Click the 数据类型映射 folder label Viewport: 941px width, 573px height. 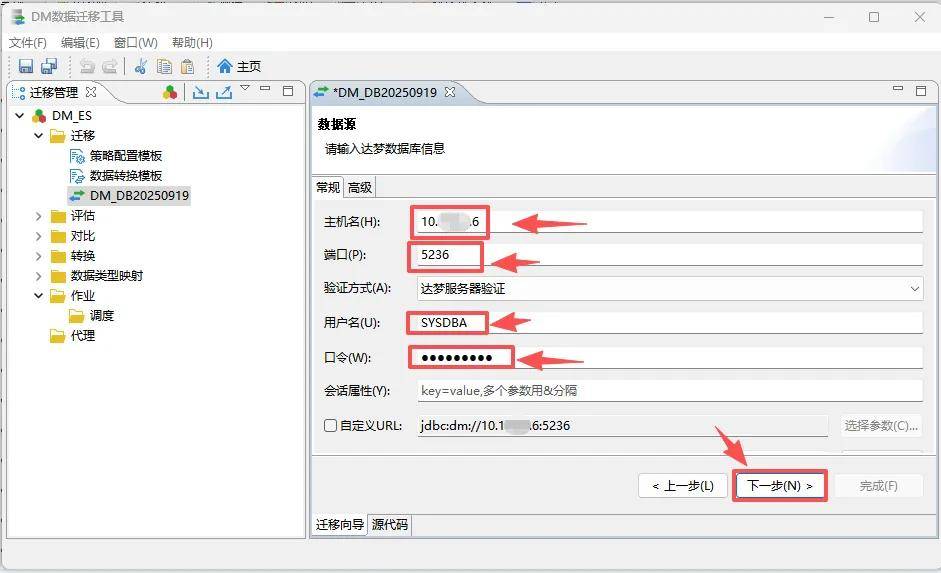[107, 276]
